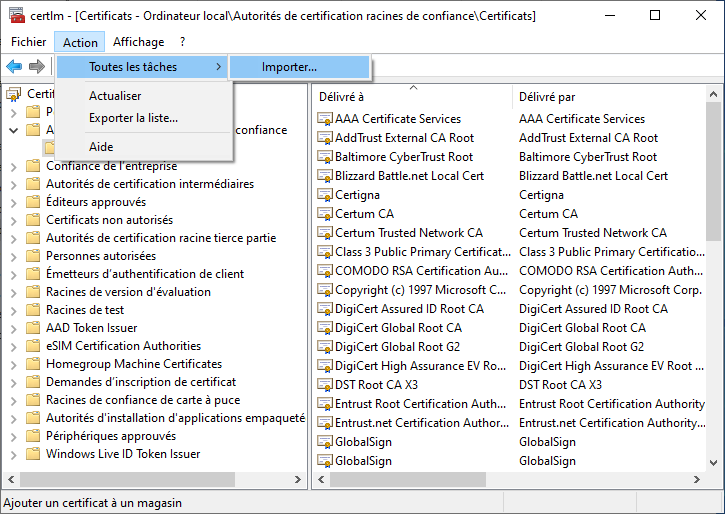This screenshot has height=514, width=725.
Task: Click folder icon of AAD Token Issuer
Action: point(33,328)
